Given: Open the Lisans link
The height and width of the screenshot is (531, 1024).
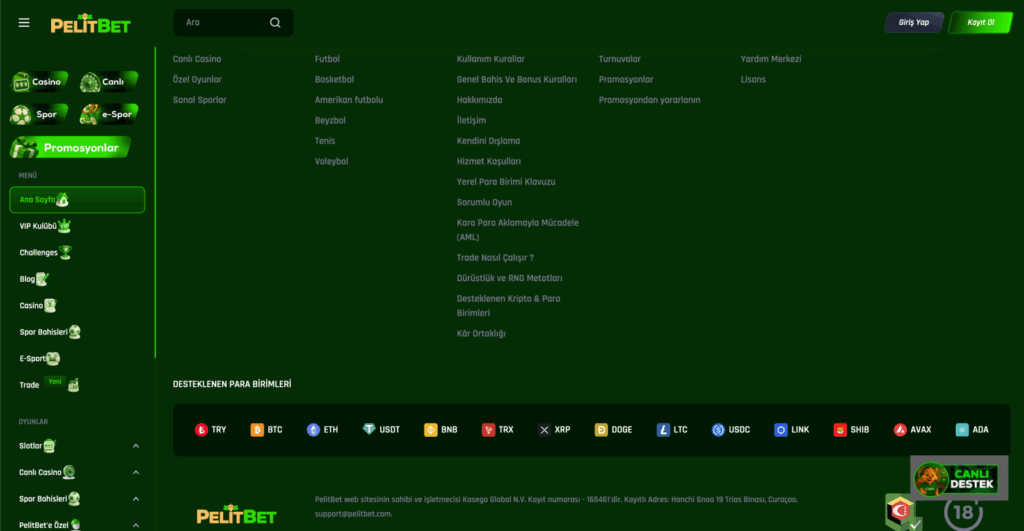Looking at the screenshot, I should [753, 80].
